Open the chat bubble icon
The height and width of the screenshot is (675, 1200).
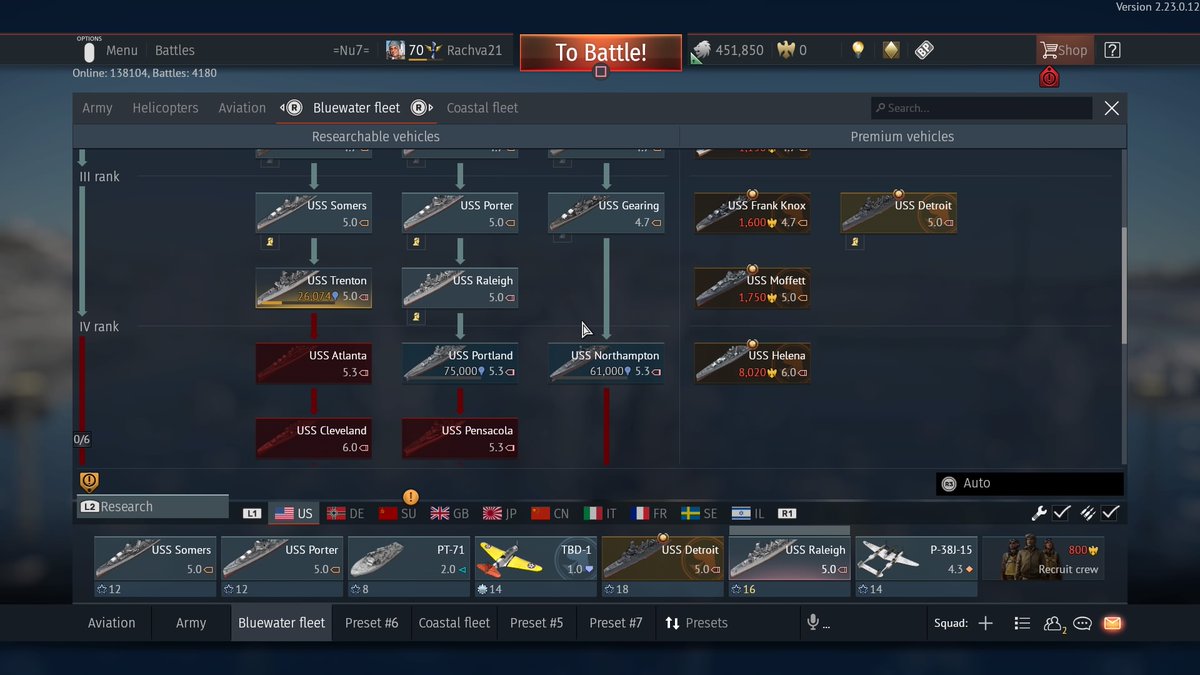pos(1082,623)
